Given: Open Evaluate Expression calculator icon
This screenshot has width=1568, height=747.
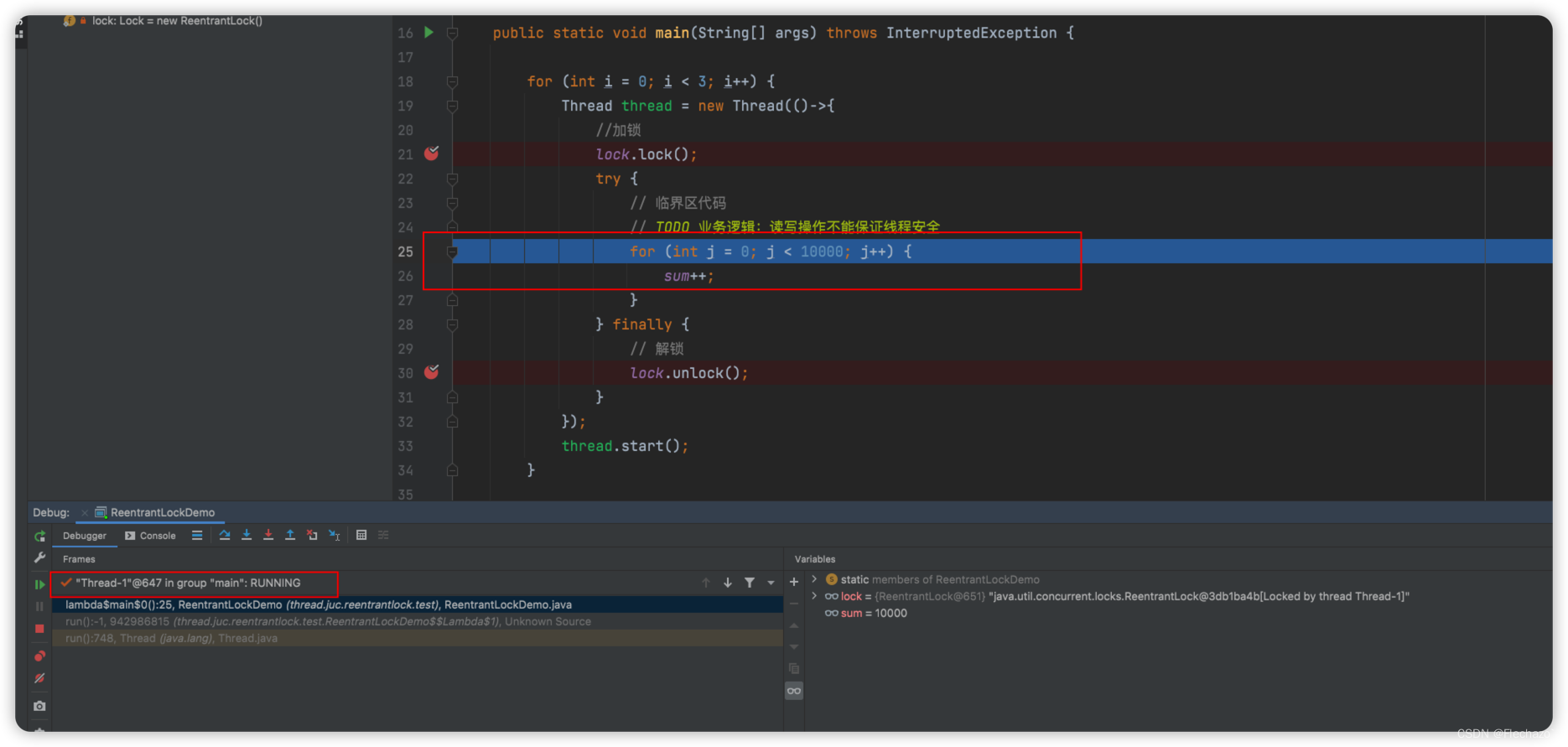Looking at the screenshot, I should [361, 535].
